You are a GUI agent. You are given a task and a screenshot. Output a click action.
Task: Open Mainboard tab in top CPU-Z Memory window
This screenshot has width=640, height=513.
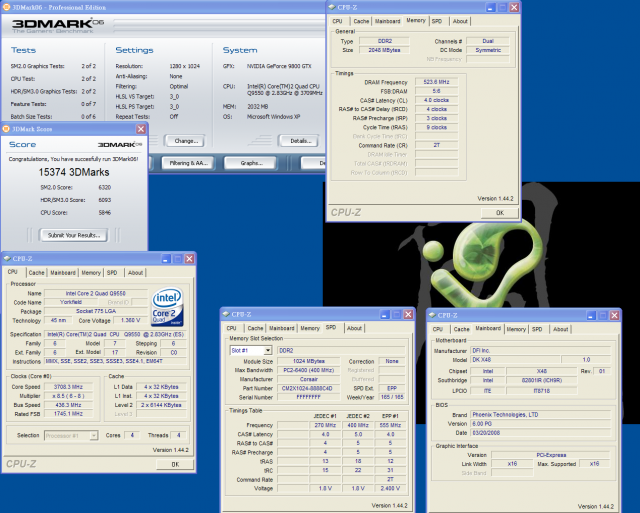387,21
